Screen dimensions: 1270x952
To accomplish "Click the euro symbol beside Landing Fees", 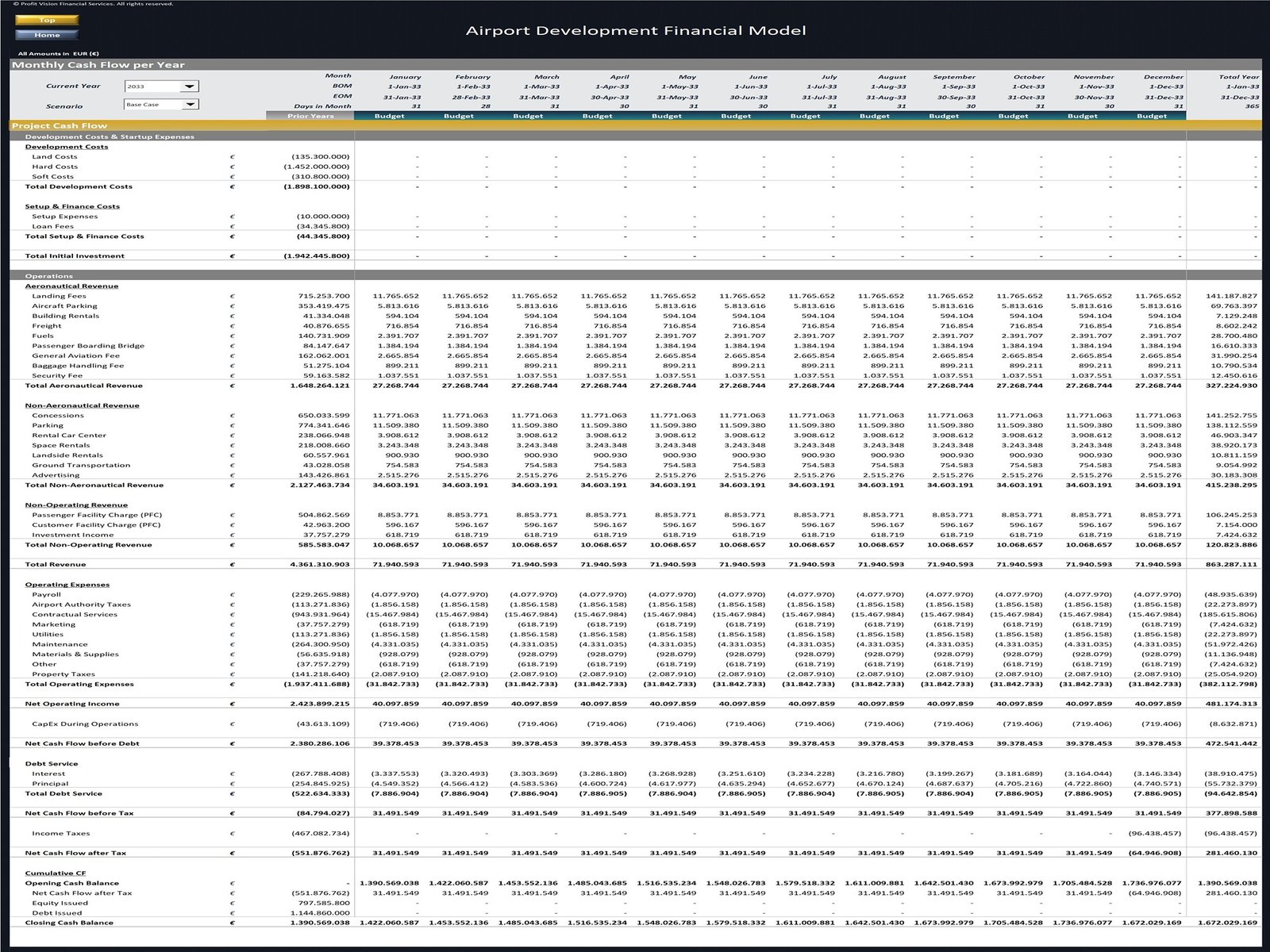I will 232,296.
